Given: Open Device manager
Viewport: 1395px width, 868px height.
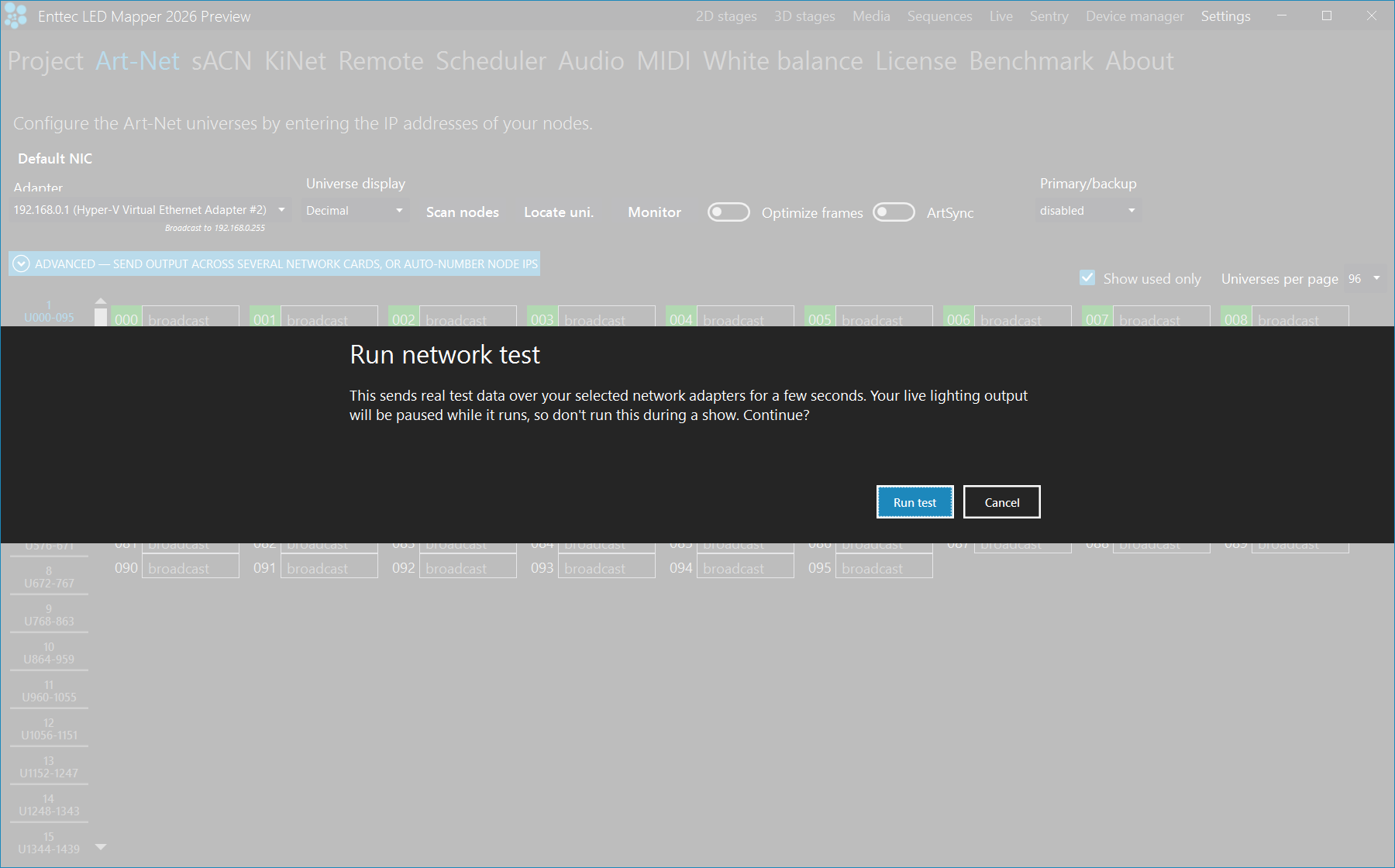Looking at the screenshot, I should [1135, 16].
